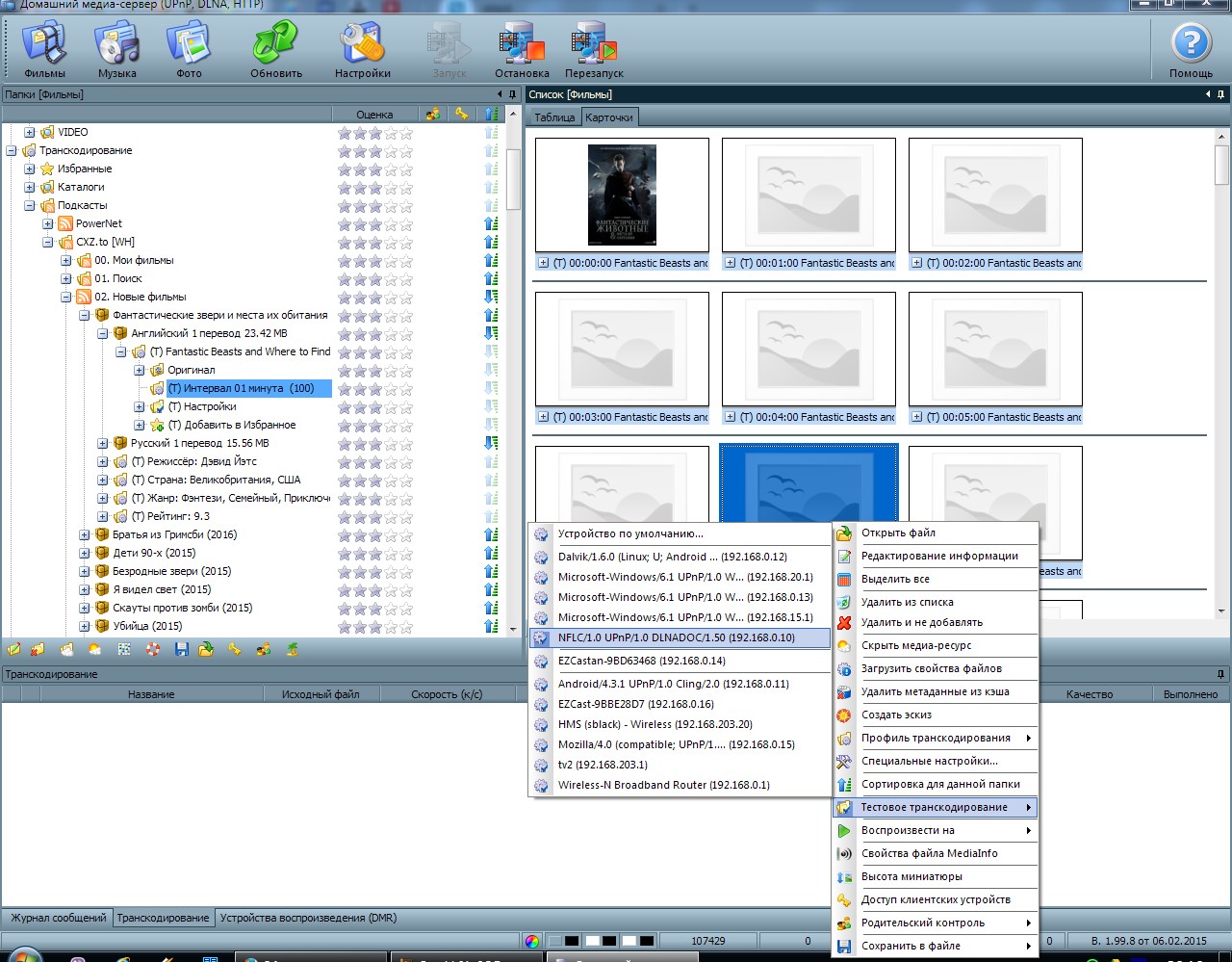
Task: Open the Устройства воспроизведения (DMR) tab
Action: click(x=308, y=918)
